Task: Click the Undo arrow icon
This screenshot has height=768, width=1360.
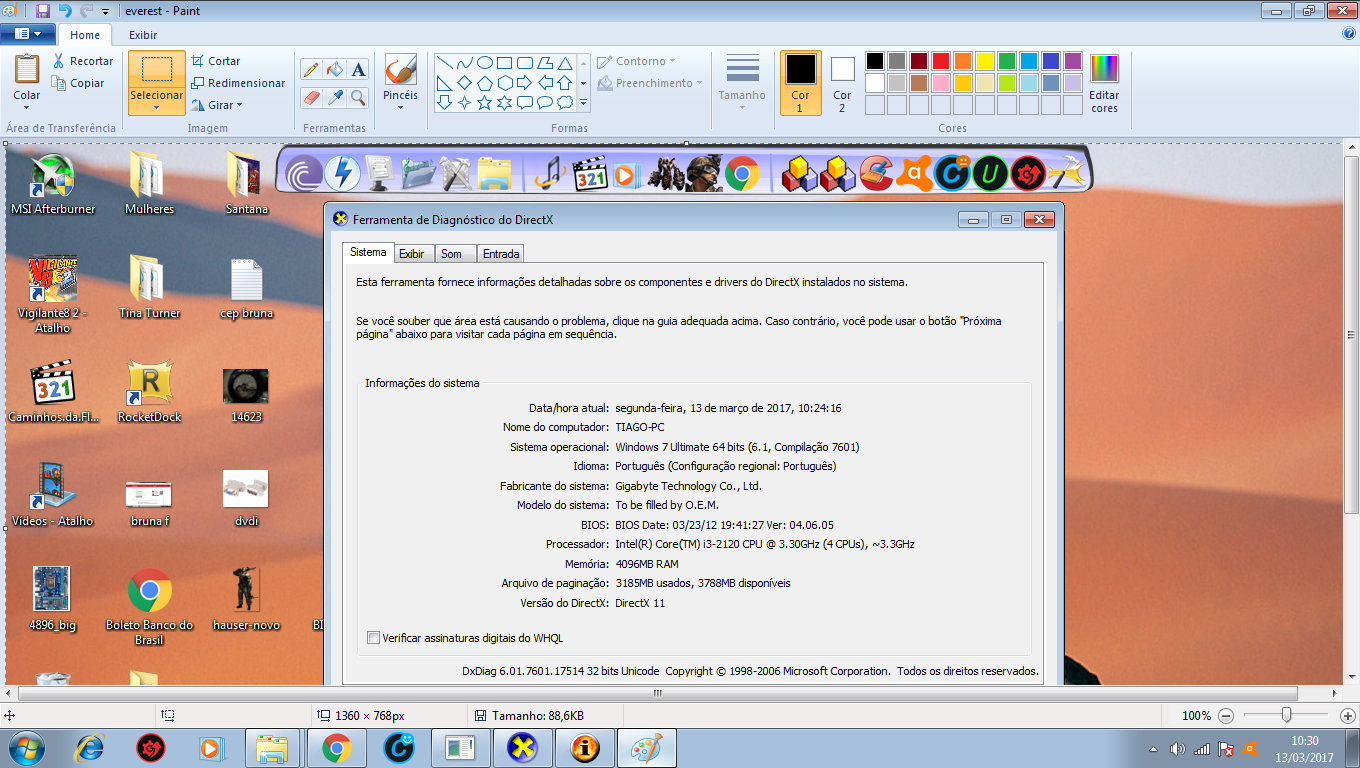Action: [x=65, y=11]
